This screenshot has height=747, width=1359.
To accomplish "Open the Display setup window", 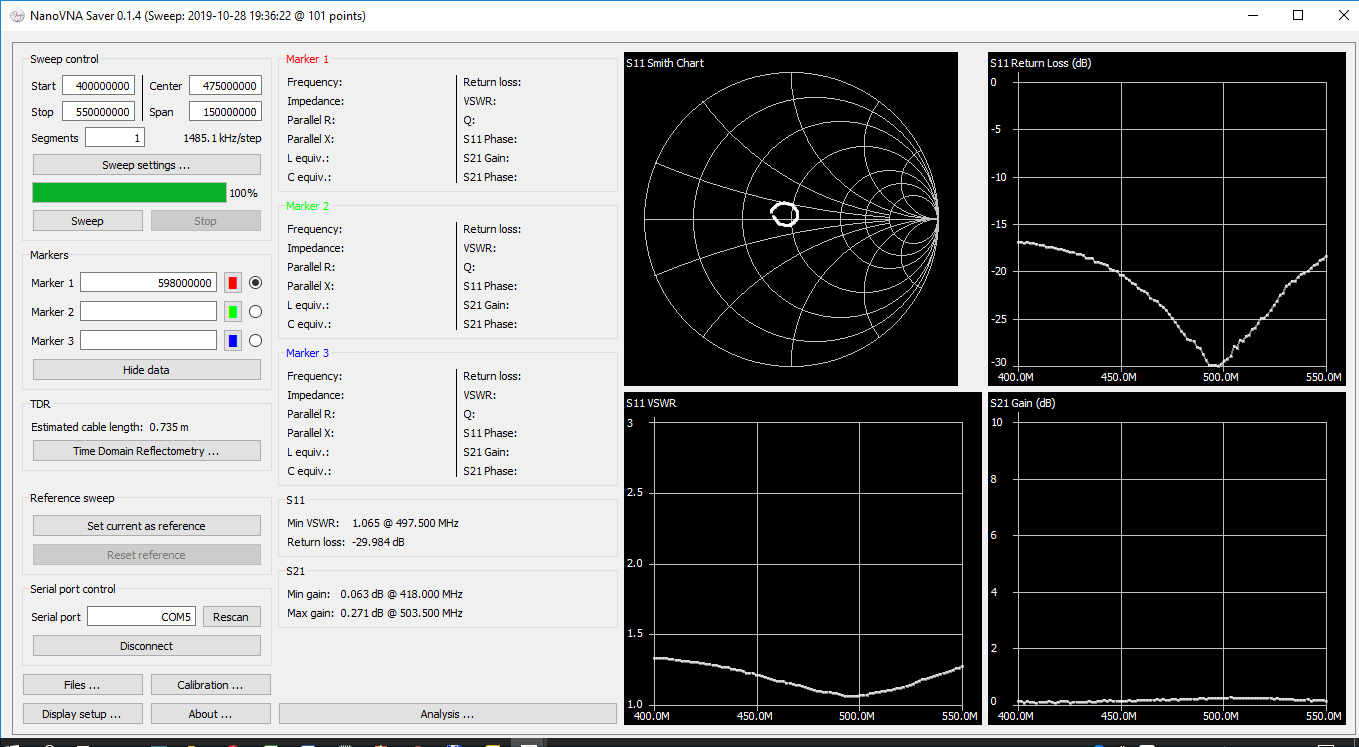I will click(x=82, y=713).
